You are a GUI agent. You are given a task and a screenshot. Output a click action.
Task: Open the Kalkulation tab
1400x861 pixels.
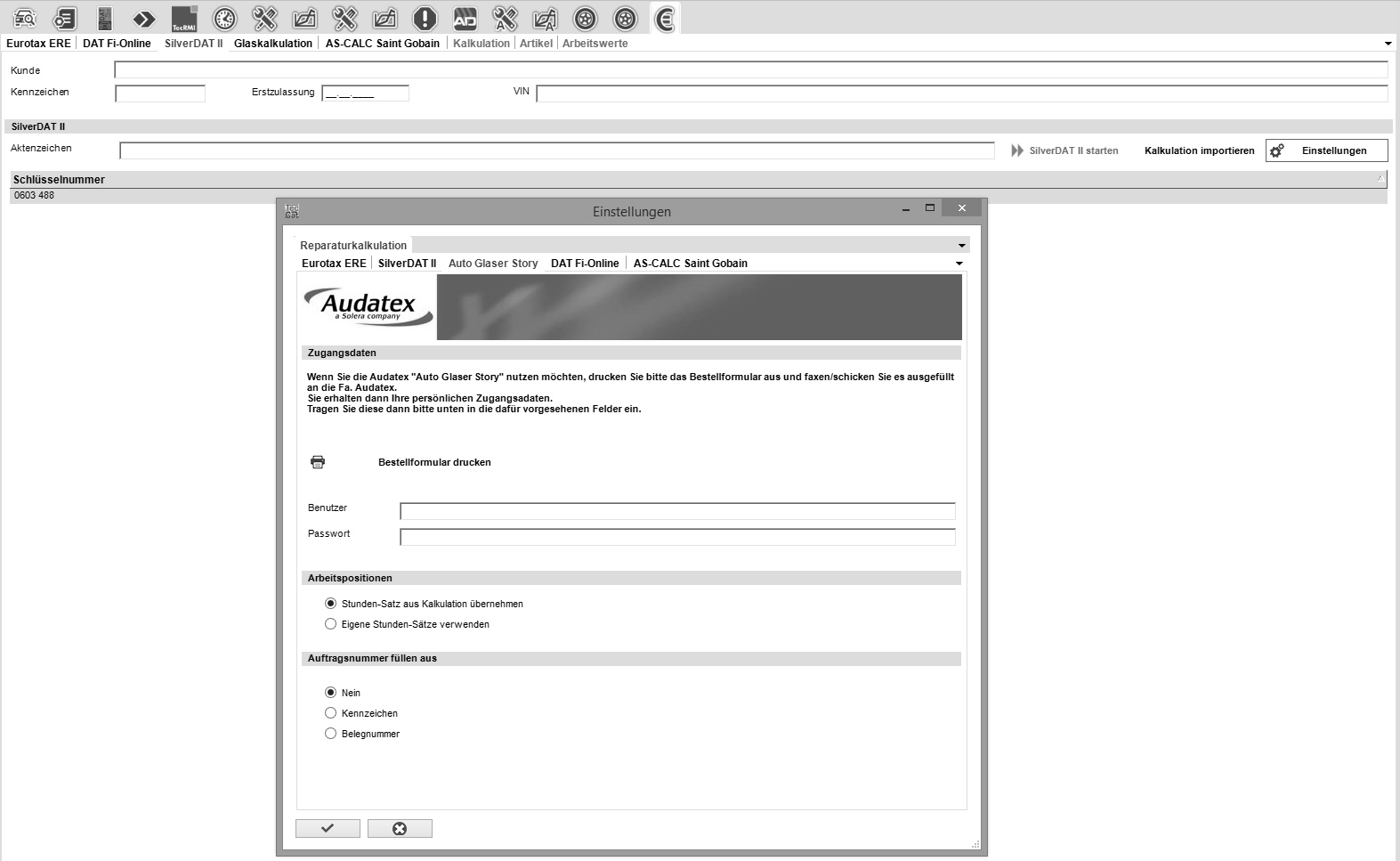coord(482,43)
